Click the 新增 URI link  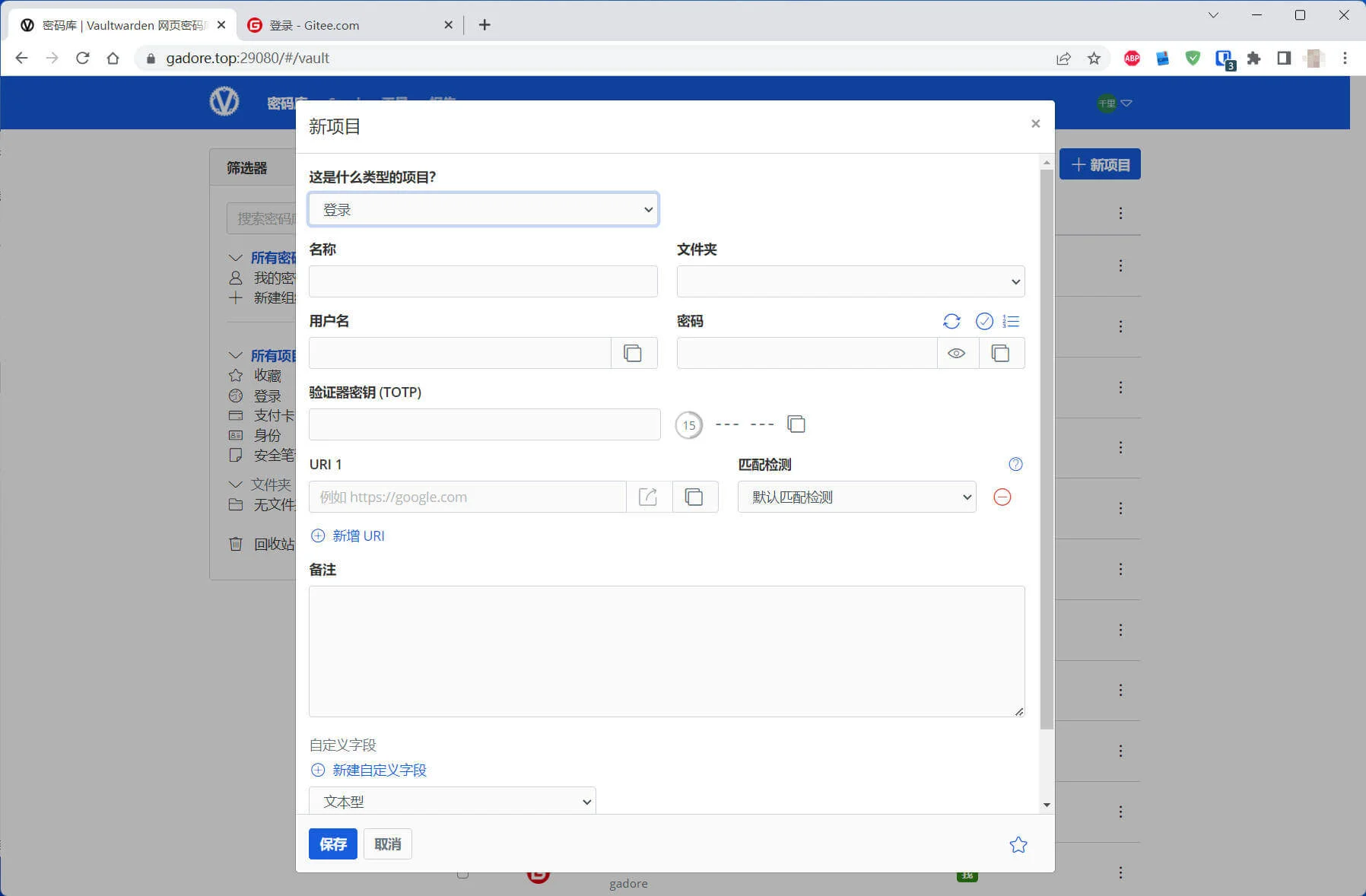pyautogui.click(x=358, y=535)
